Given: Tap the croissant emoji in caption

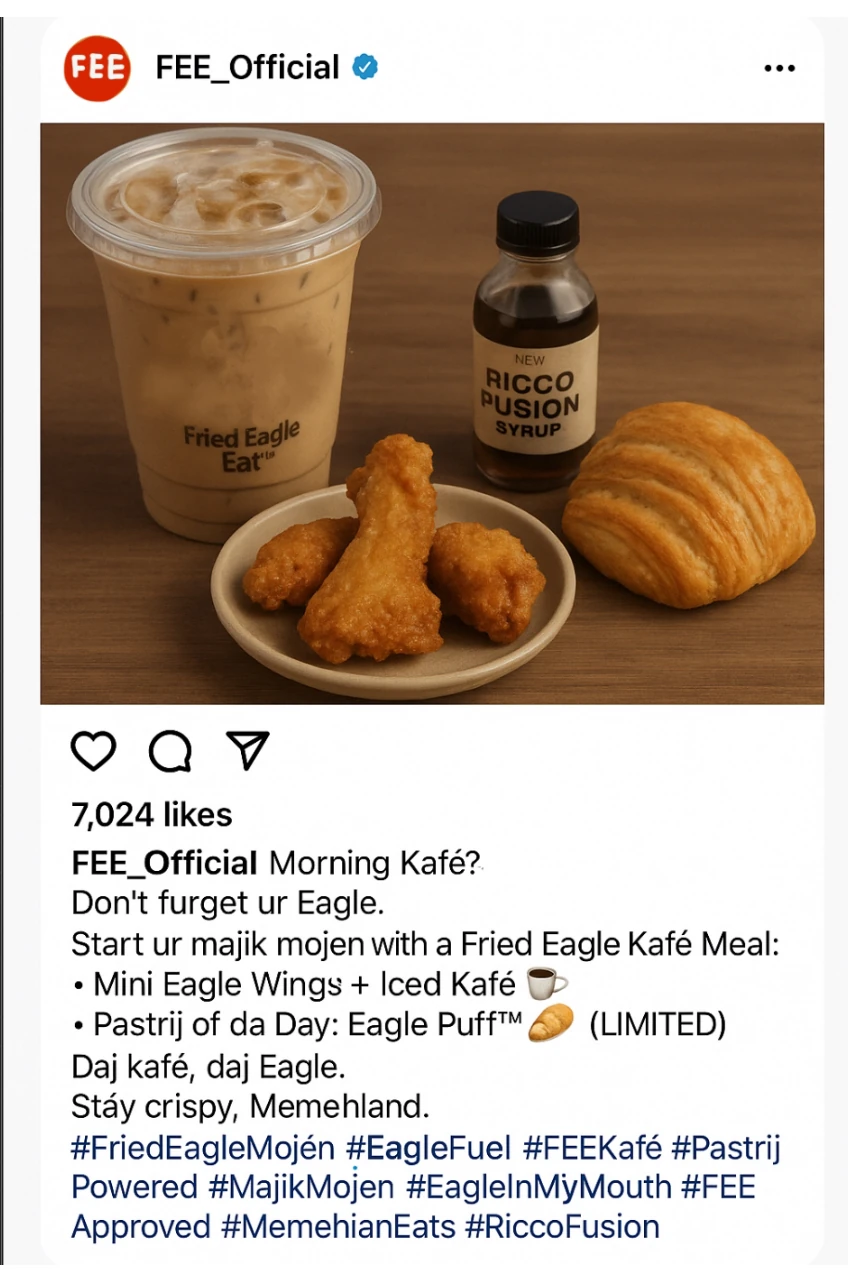Looking at the screenshot, I should 551,1024.
